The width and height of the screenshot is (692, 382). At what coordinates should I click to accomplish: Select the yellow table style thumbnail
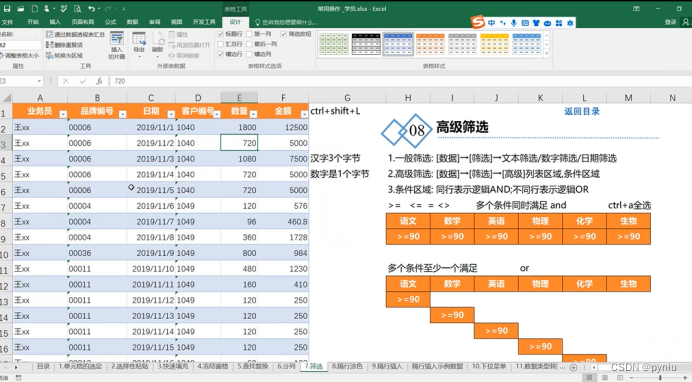[x=495, y=44]
